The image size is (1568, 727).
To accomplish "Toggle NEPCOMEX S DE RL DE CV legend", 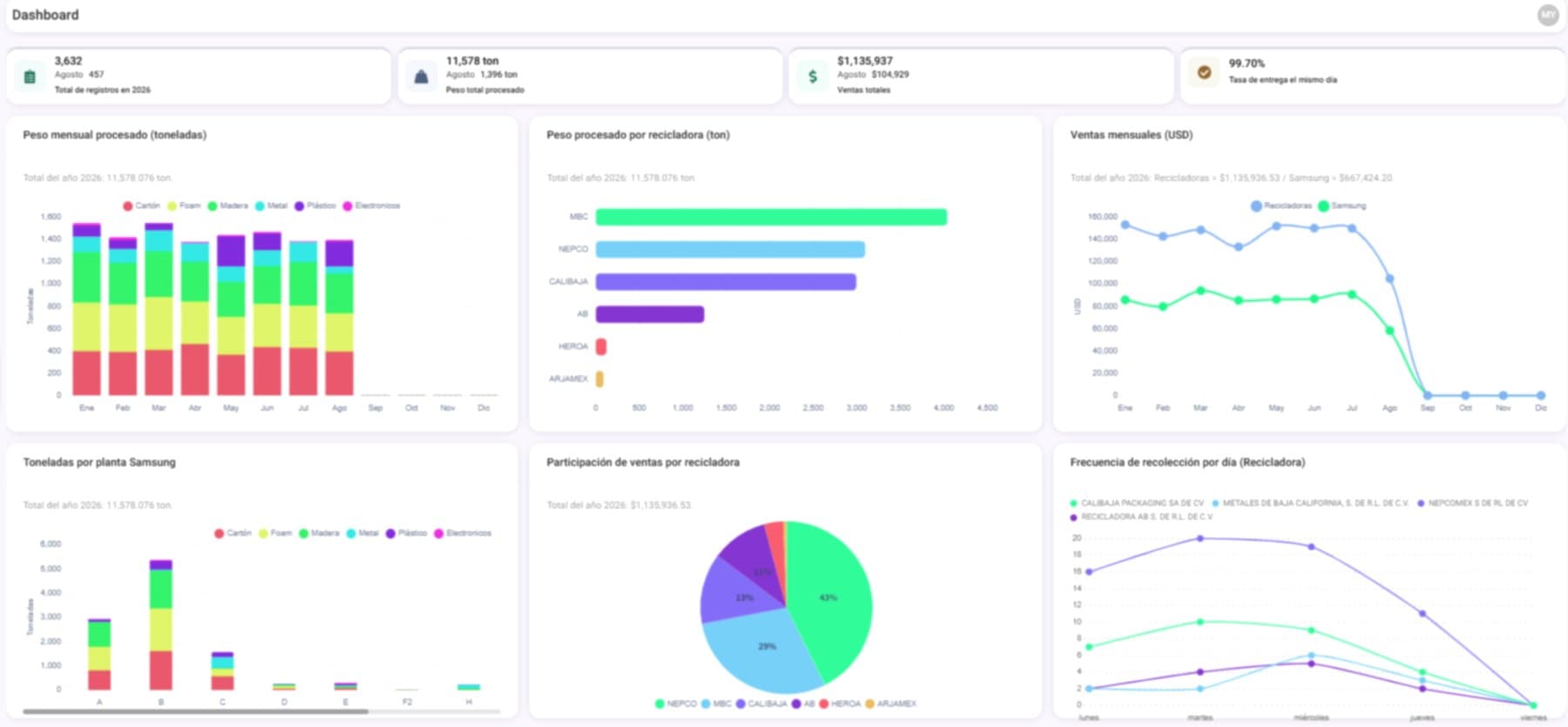I will tap(1472, 503).
